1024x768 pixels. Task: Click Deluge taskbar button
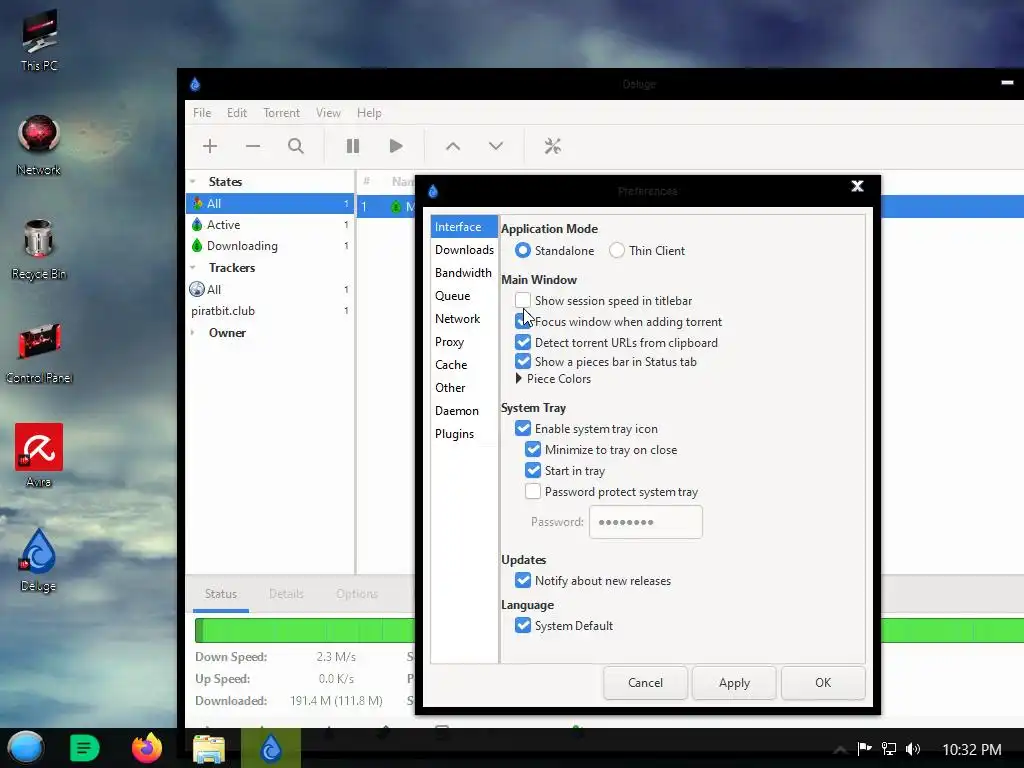click(x=271, y=748)
